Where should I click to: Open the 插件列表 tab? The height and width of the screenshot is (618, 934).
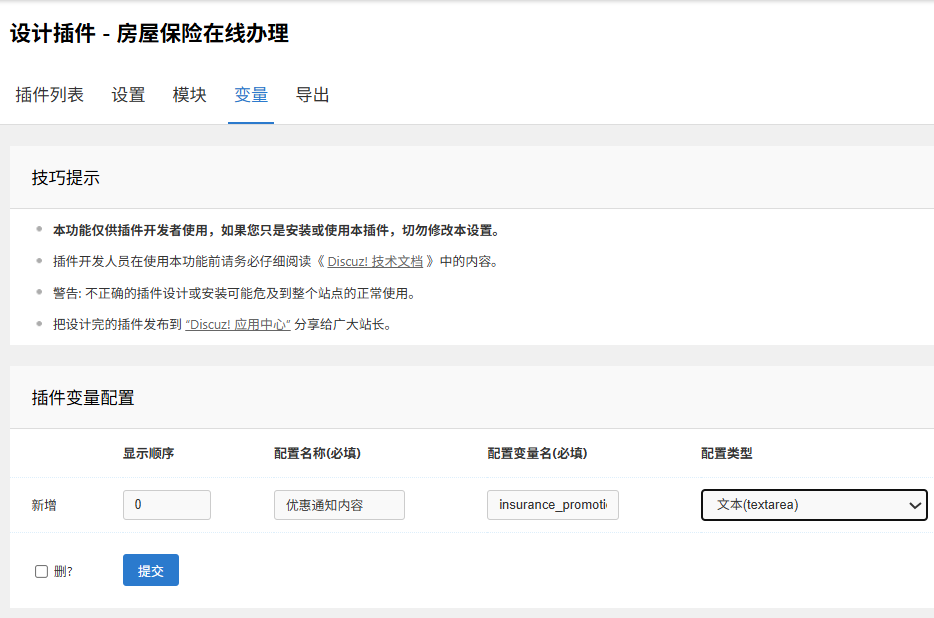point(50,95)
